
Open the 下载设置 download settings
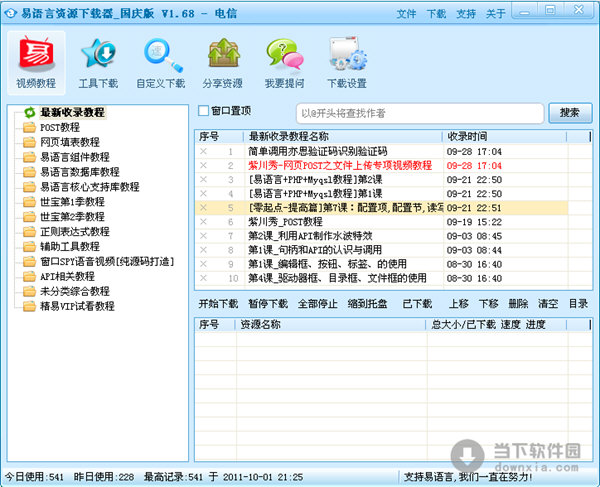tap(347, 63)
